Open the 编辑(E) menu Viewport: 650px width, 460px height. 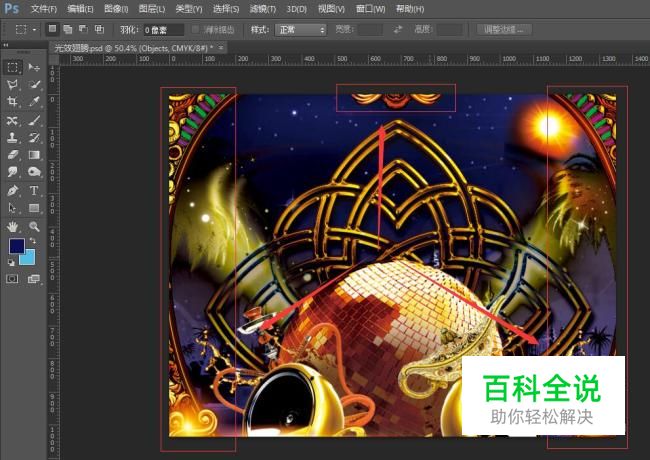(x=80, y=9)
